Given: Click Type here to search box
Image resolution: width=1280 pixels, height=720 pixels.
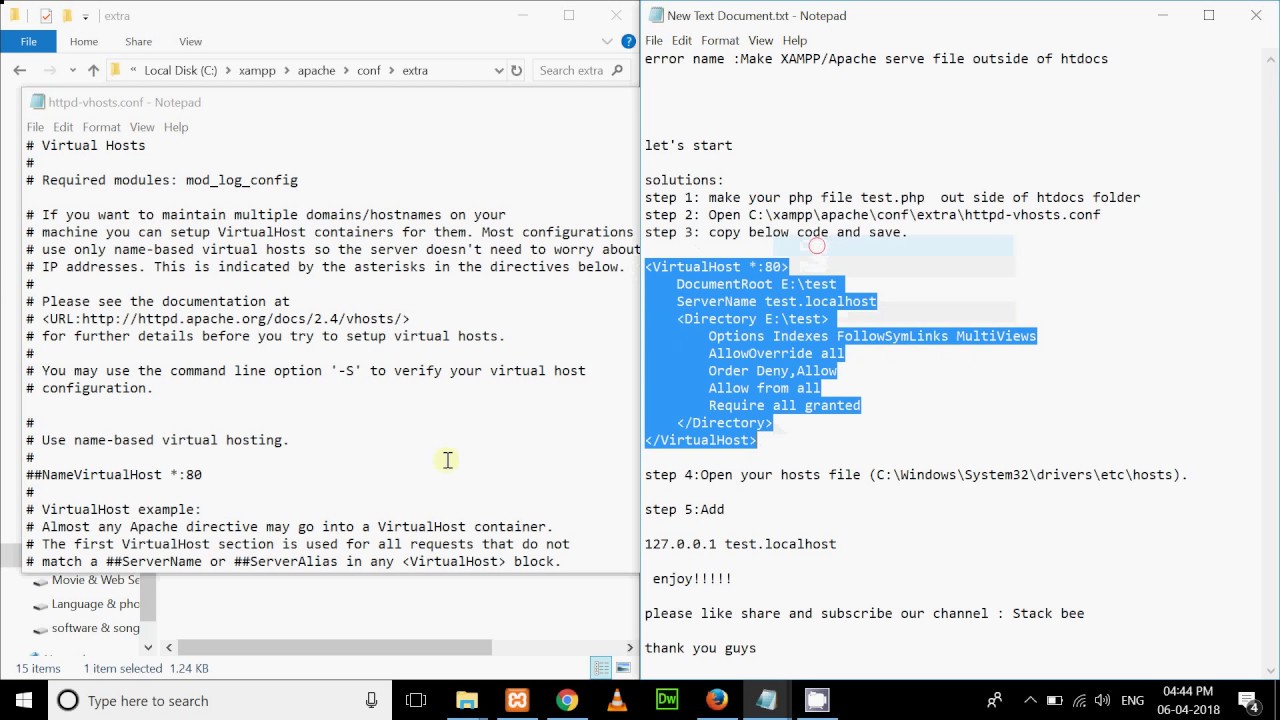Looking at the screenshot, I should [218, 700].
